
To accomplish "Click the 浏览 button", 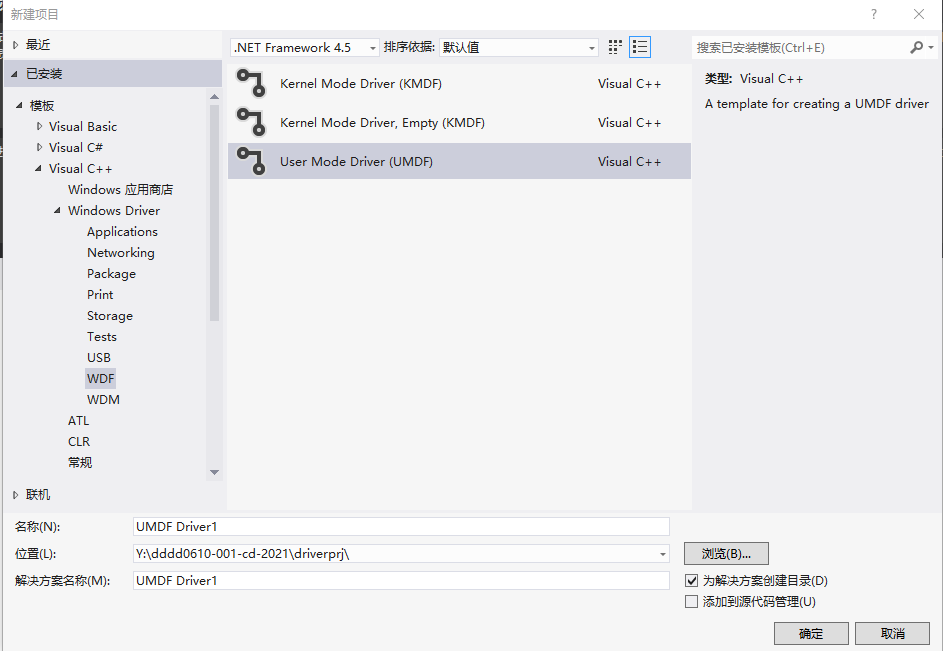I will tap(725, 553).
